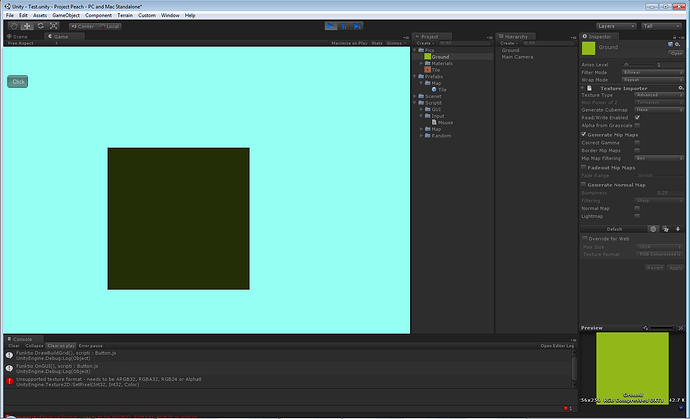Select the Move tool in the toolbar

point(27,26)
